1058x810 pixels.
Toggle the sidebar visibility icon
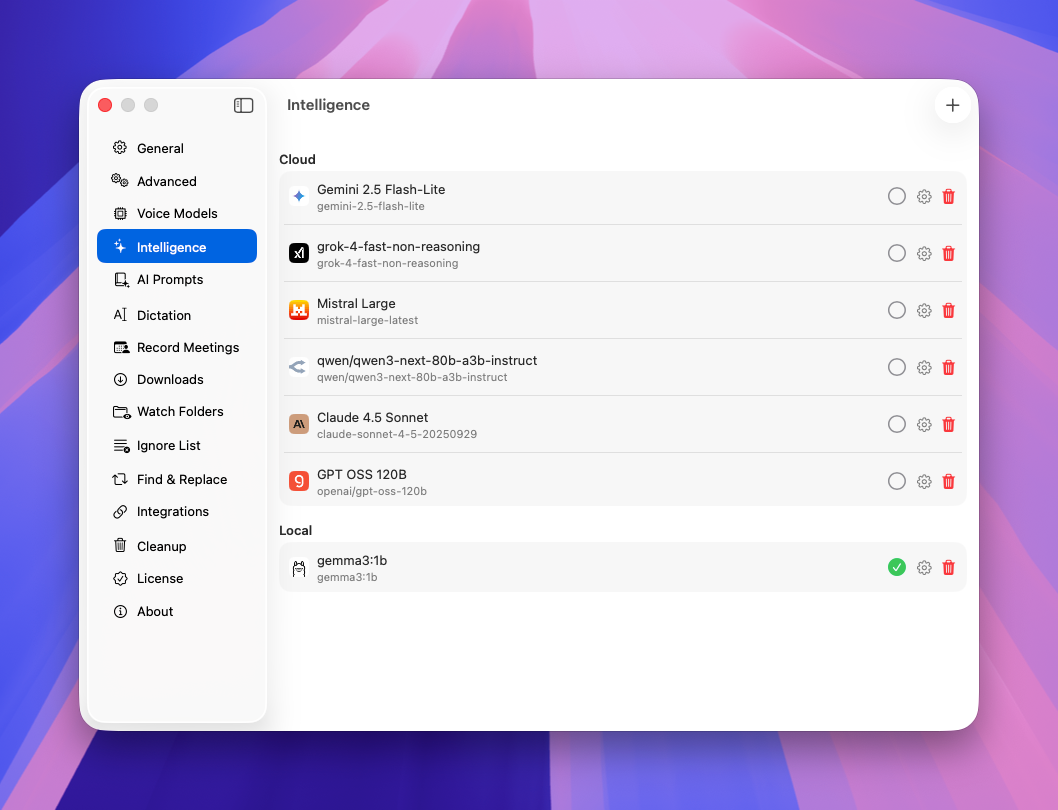(x=243, y=105)
